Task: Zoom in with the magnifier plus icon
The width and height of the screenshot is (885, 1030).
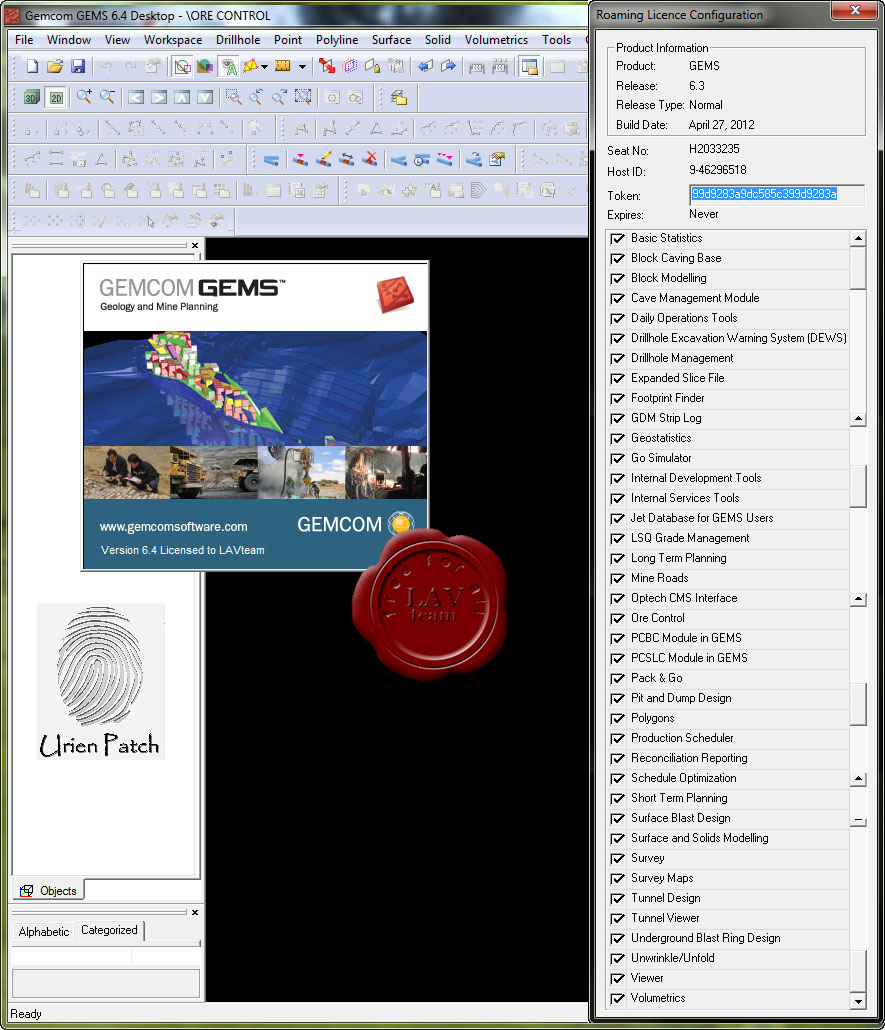Action: click(84, 97)
